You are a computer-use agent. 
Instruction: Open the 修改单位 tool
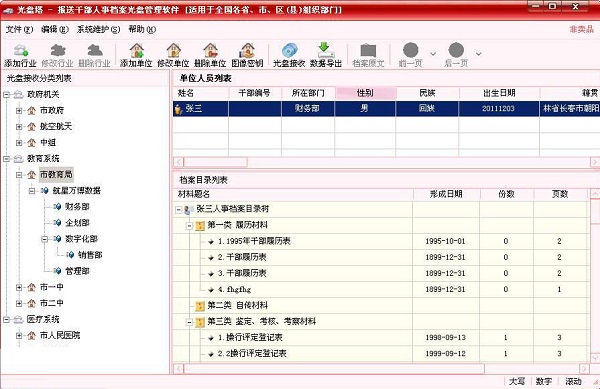(173, 55)
